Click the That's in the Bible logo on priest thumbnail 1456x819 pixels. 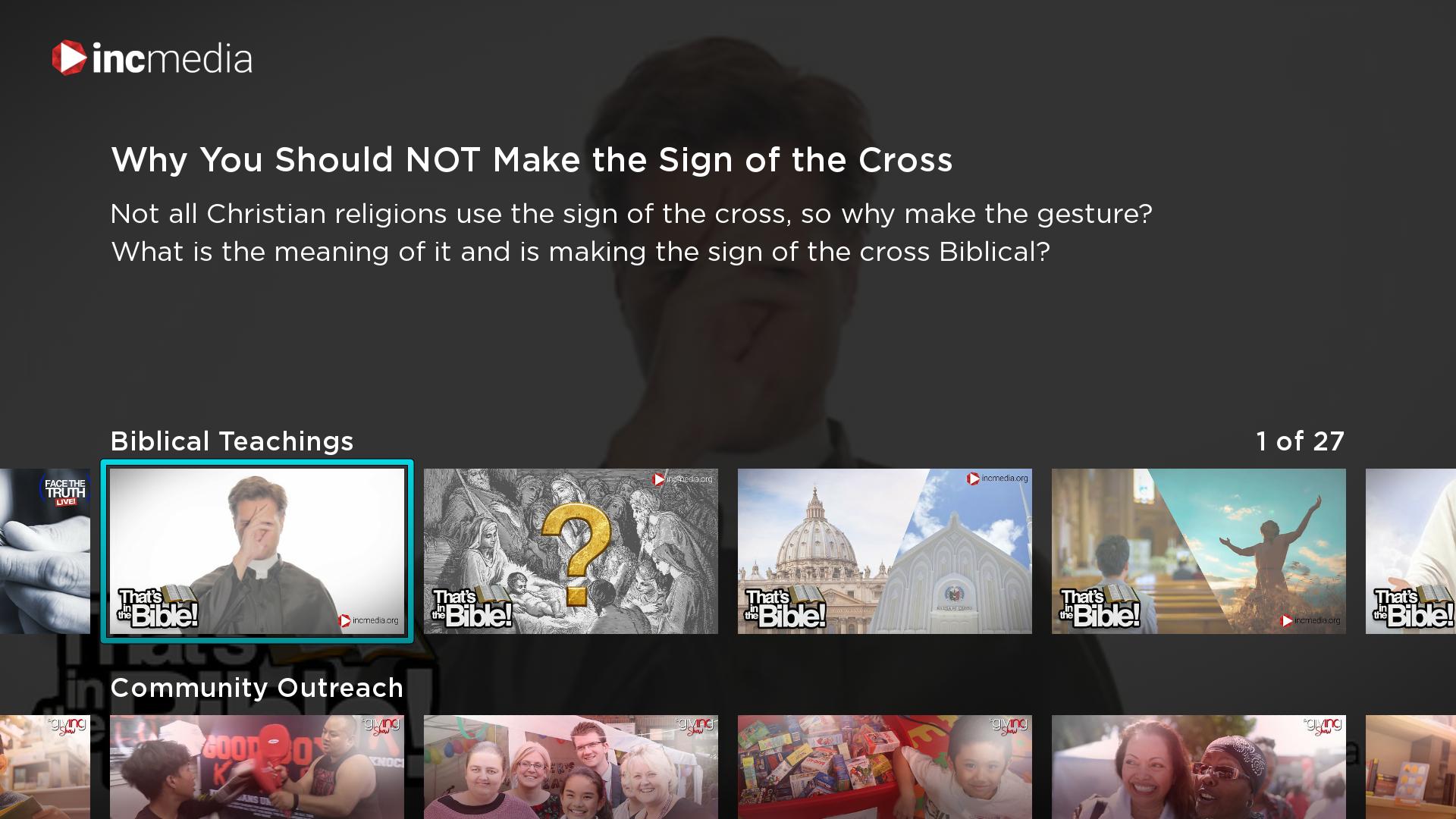tap(158, 607)
